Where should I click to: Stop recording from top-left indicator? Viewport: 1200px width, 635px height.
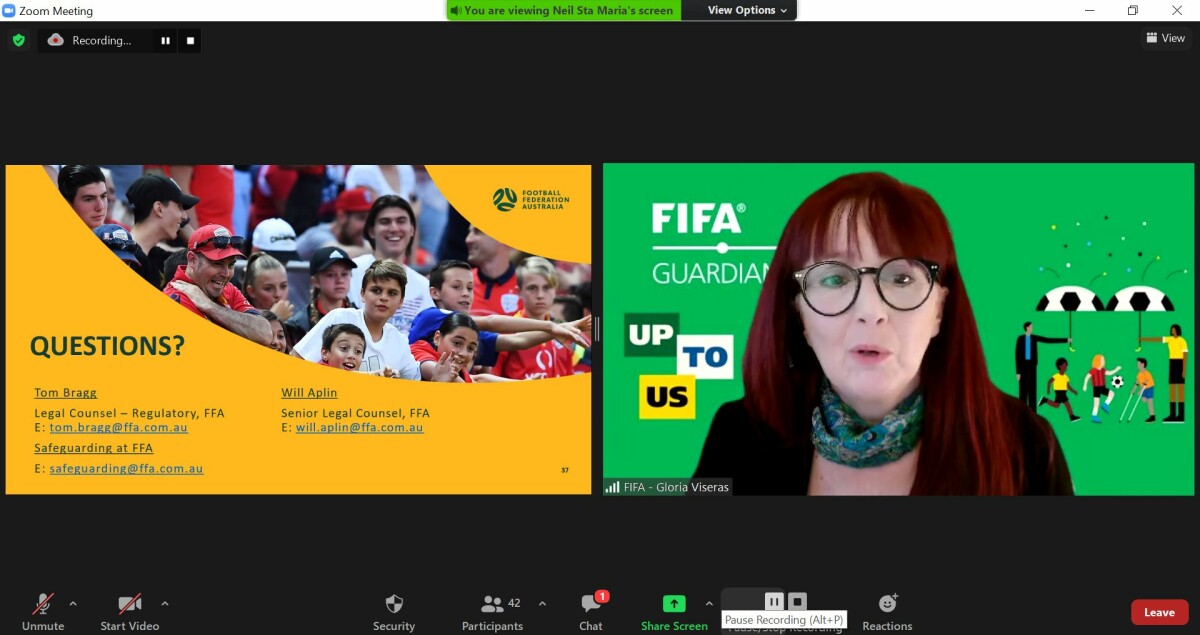click(x=190, y=41)
